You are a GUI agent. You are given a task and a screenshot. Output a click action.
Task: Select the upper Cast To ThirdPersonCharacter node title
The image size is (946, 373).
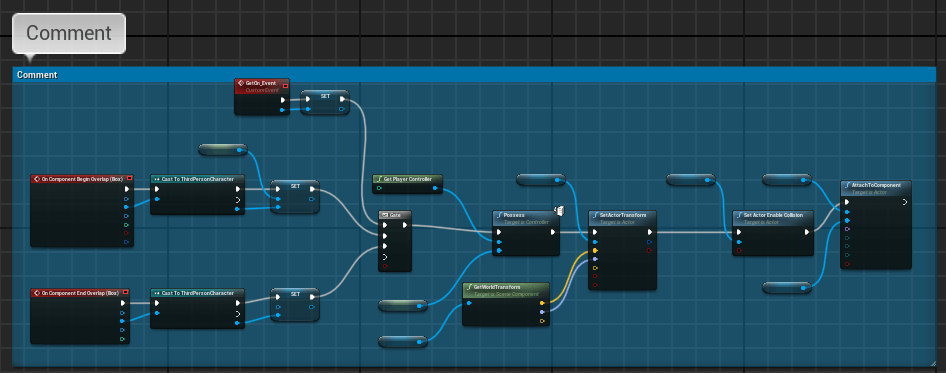pos(197,179)
